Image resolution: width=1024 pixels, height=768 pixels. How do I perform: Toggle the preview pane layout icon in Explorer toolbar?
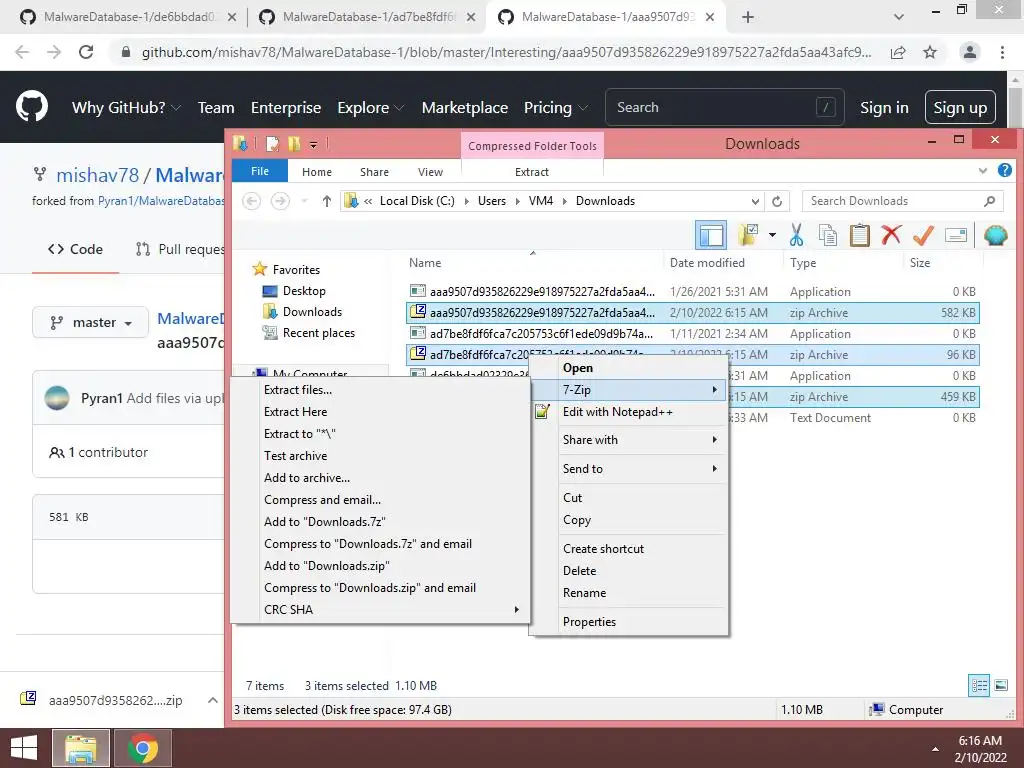711,235
